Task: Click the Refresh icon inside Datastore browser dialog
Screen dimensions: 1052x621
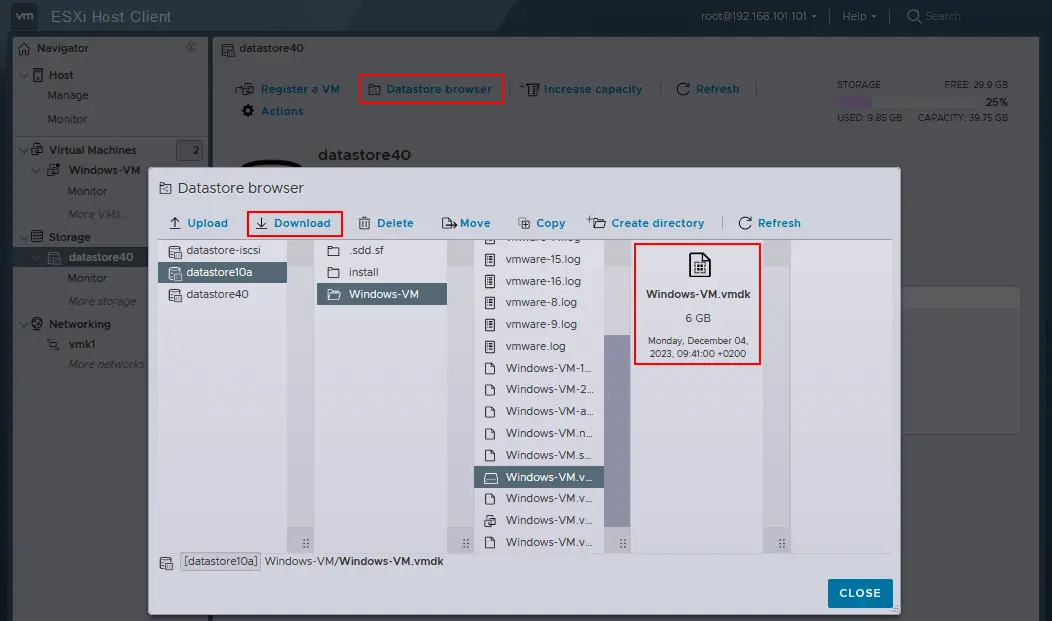Action: pyautogui.click(x=745, y=223)
